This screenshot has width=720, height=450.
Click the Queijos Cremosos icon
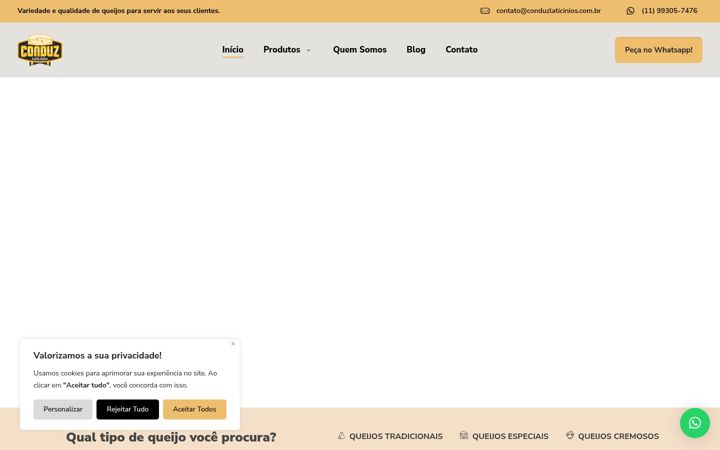click(x=570, y=435)
